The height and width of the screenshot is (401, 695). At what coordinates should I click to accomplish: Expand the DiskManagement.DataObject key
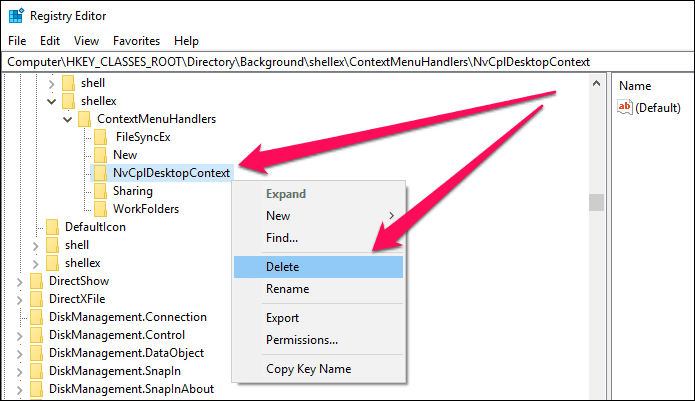click(x=20, y=354)
